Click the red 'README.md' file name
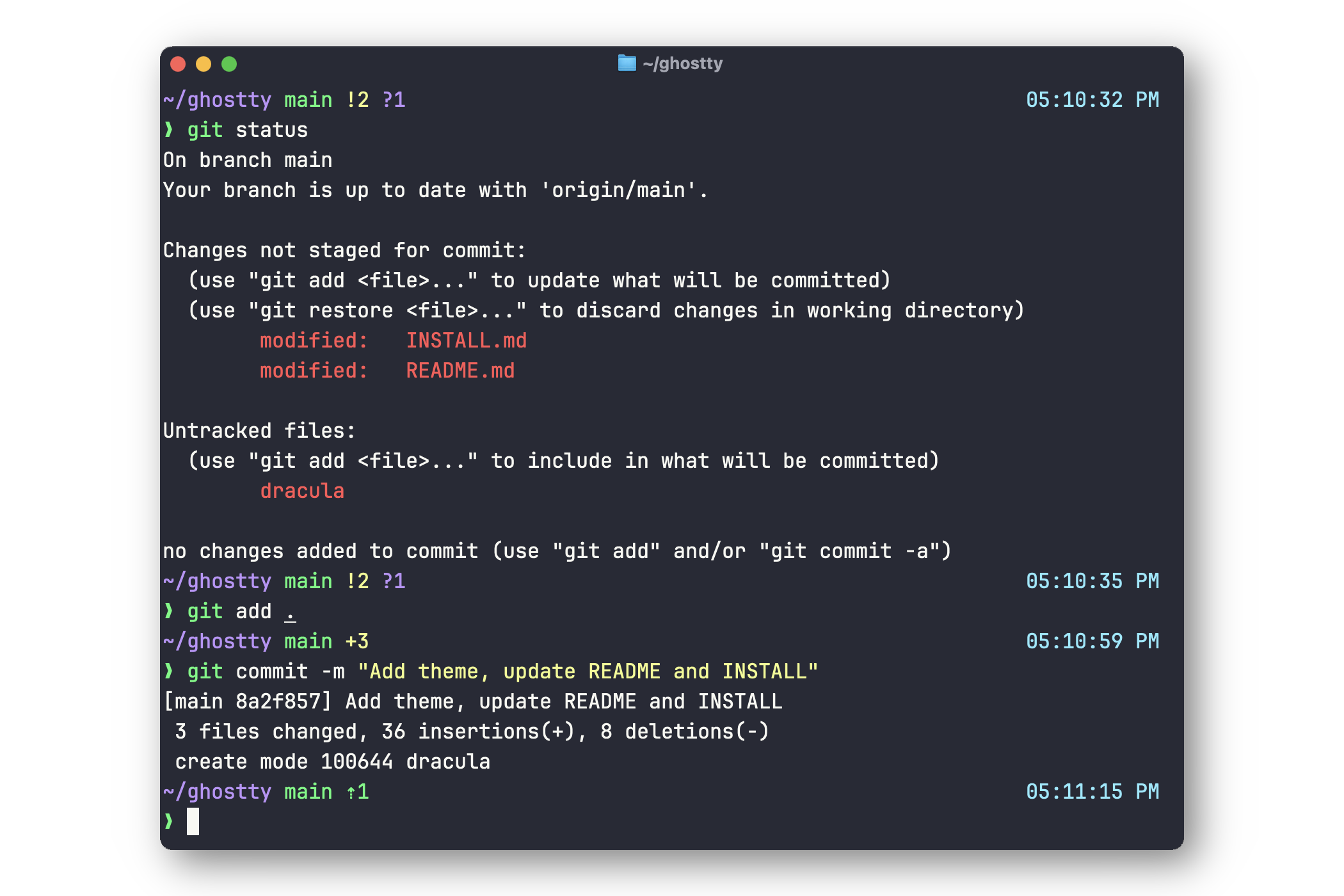Screen dimensions: 1344x896 tap(460, 371)
